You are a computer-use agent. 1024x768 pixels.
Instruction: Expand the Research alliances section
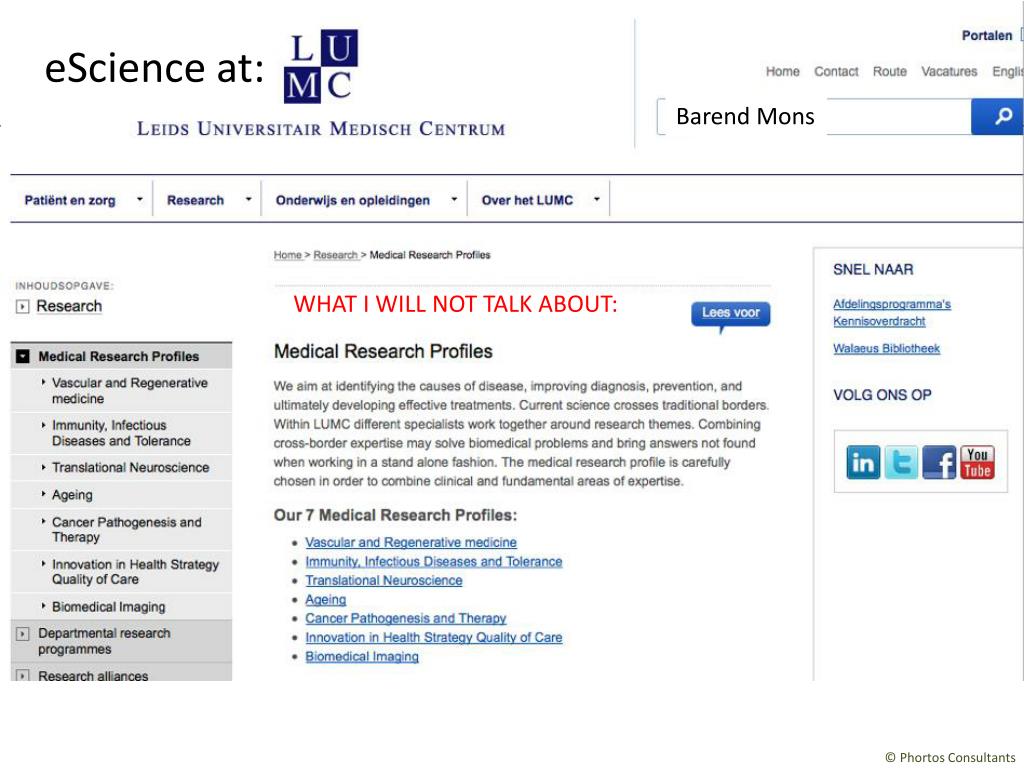(x=22, y=675)
